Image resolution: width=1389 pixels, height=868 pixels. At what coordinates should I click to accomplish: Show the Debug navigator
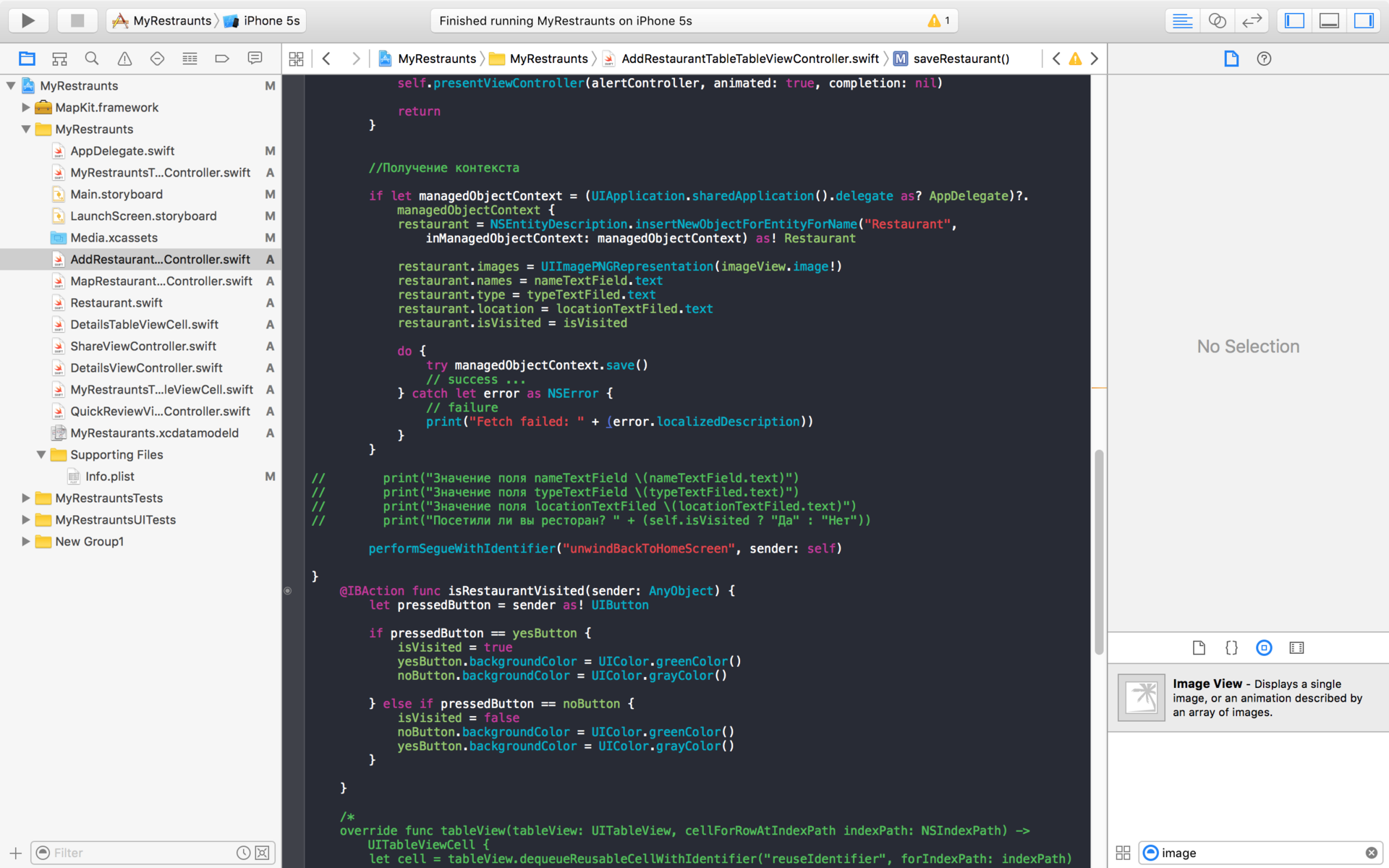190,59
